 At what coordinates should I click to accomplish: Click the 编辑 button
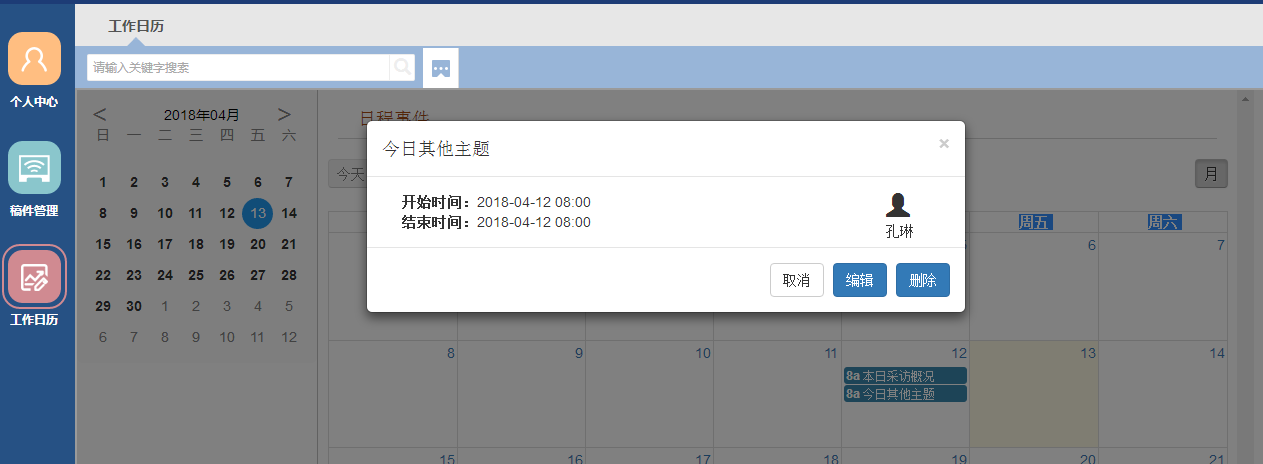[860, 280]
